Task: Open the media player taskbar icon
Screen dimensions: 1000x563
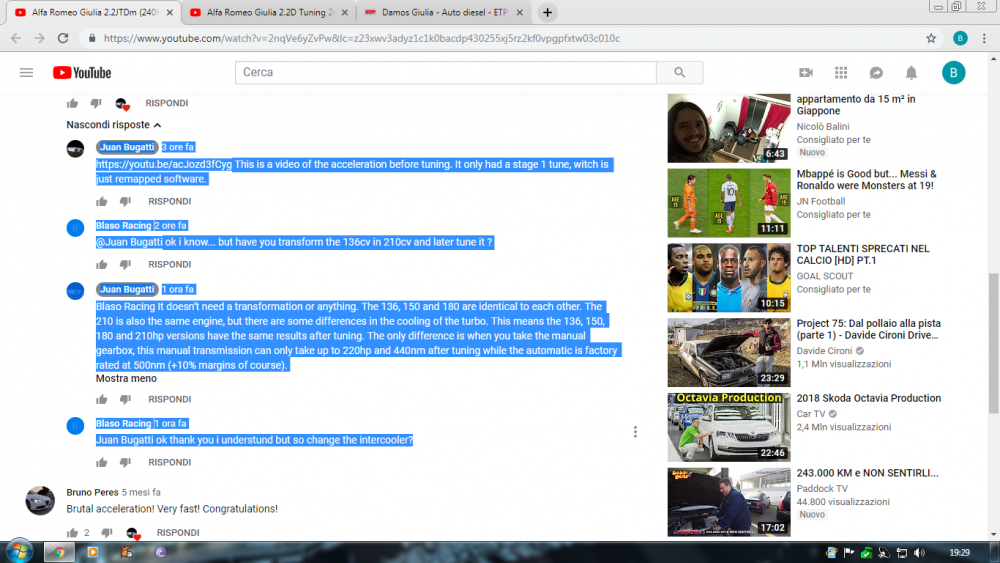Action: (92, 552)
